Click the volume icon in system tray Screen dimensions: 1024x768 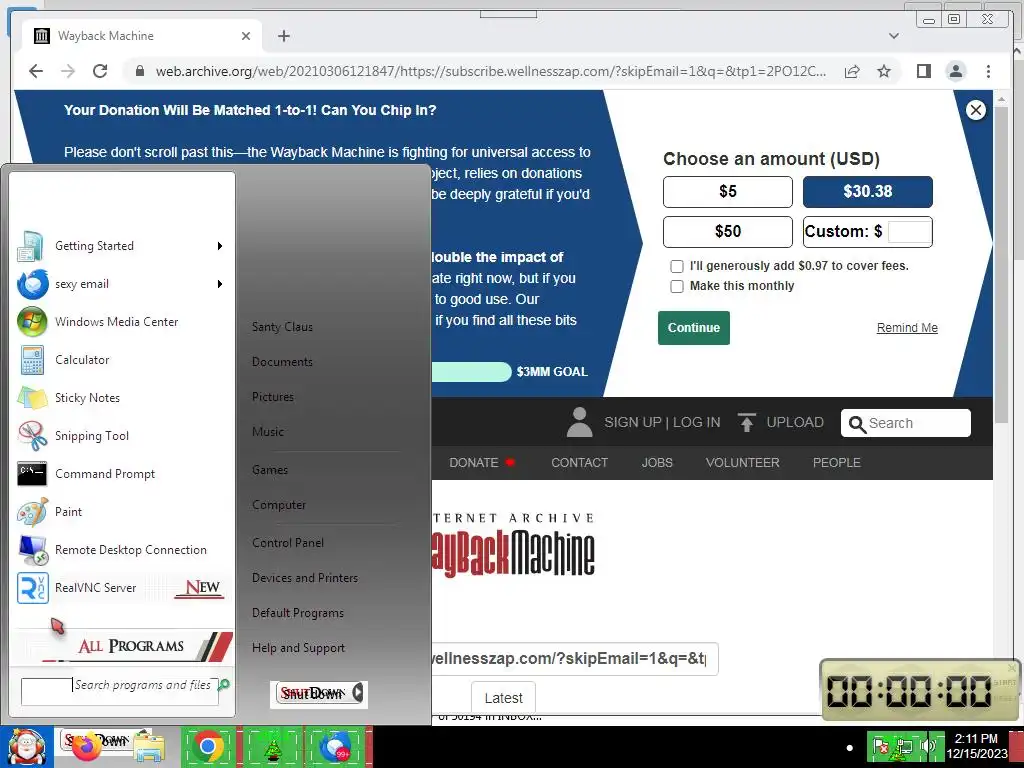[x=926, y=745]
